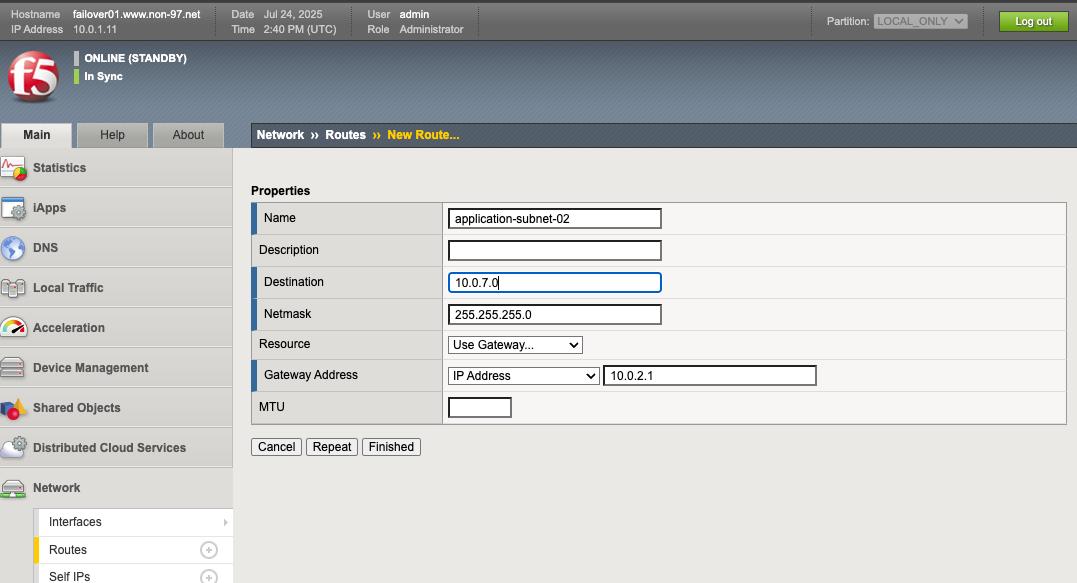
Task: Switch to the About tab
Action: (x=188, y=135)
